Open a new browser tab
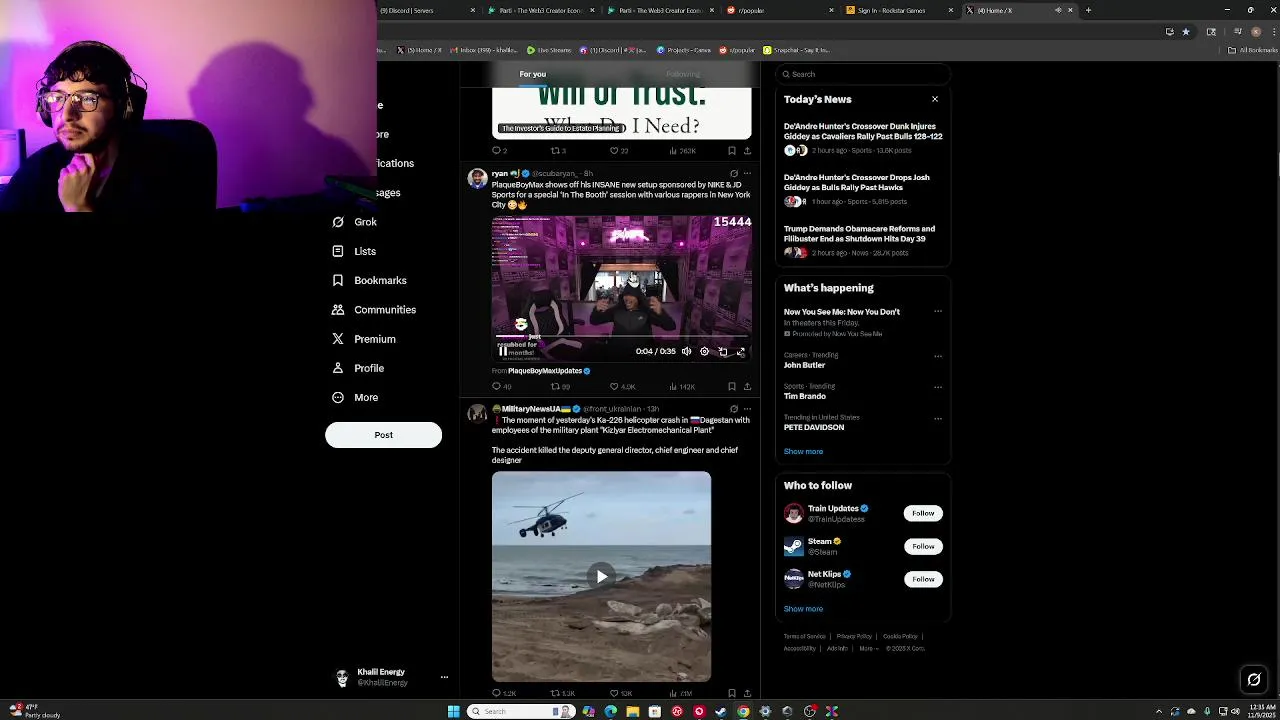This screenshot has width=1280, height=720. pyautogui.click(x=1089, y=10)
